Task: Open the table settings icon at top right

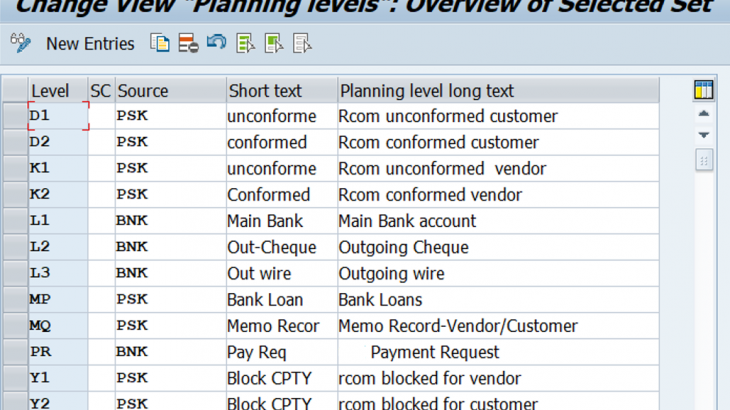Action: (x=703, y=90)
